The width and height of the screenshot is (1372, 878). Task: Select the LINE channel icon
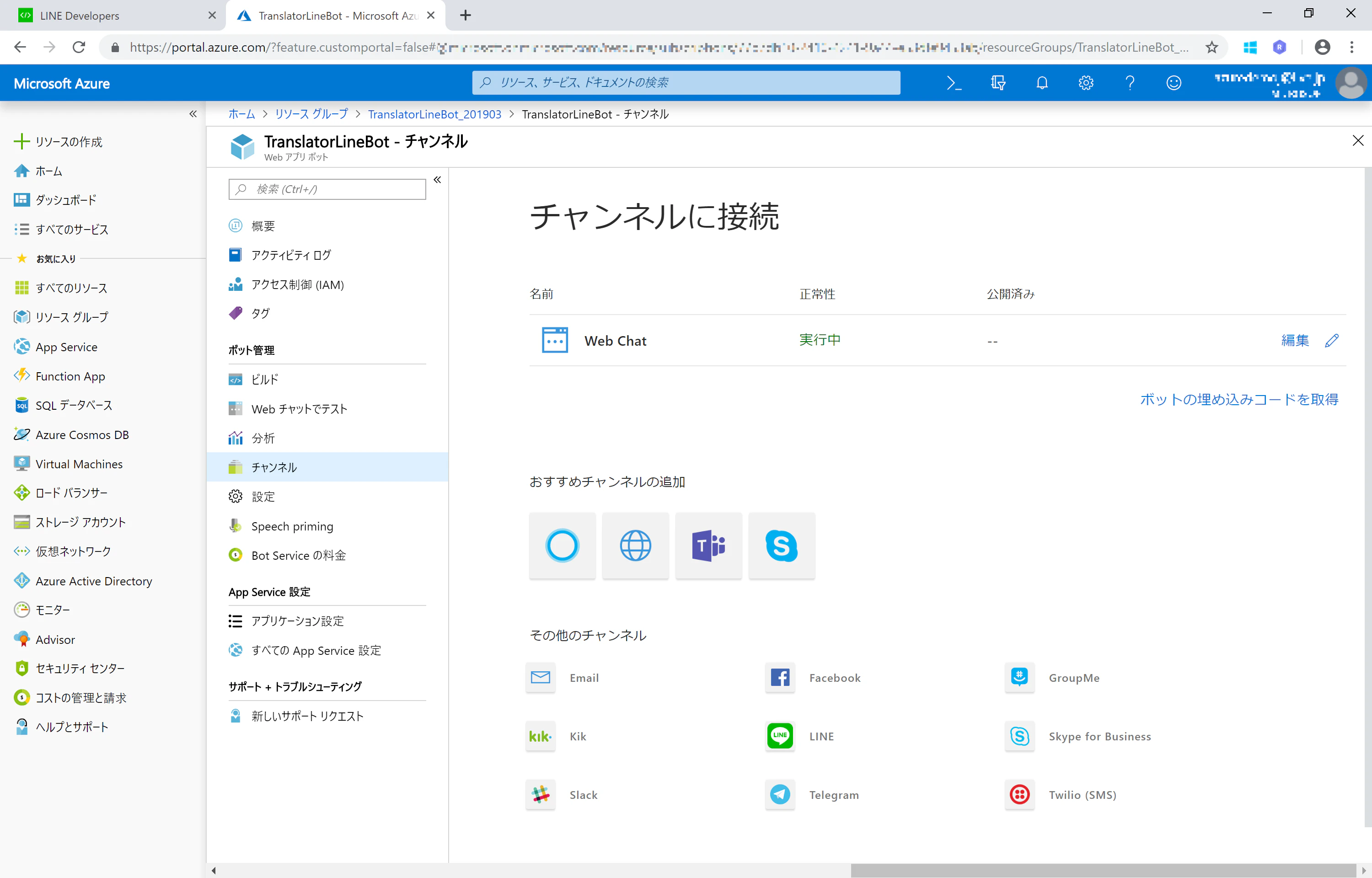[780, 735]
